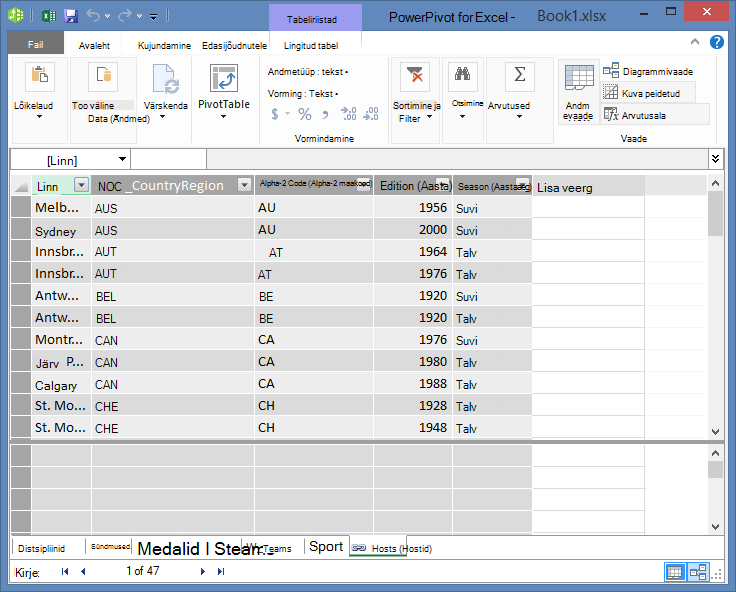Go to first record
The image size is (736, 592).
[x=65, y=571]
